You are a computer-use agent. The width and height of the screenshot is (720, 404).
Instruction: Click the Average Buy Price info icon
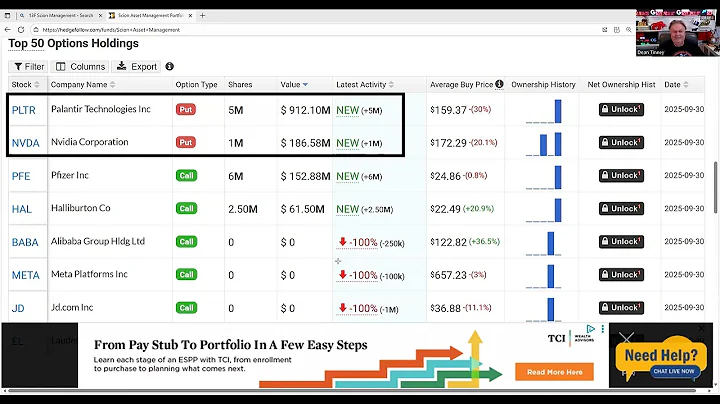coord(499,84)
